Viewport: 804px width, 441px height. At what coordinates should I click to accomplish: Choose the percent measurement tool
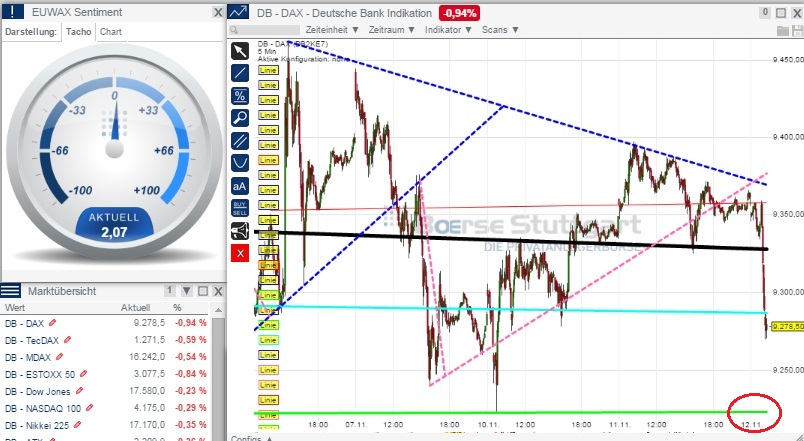pyautogui.click(x=240, y=96)
